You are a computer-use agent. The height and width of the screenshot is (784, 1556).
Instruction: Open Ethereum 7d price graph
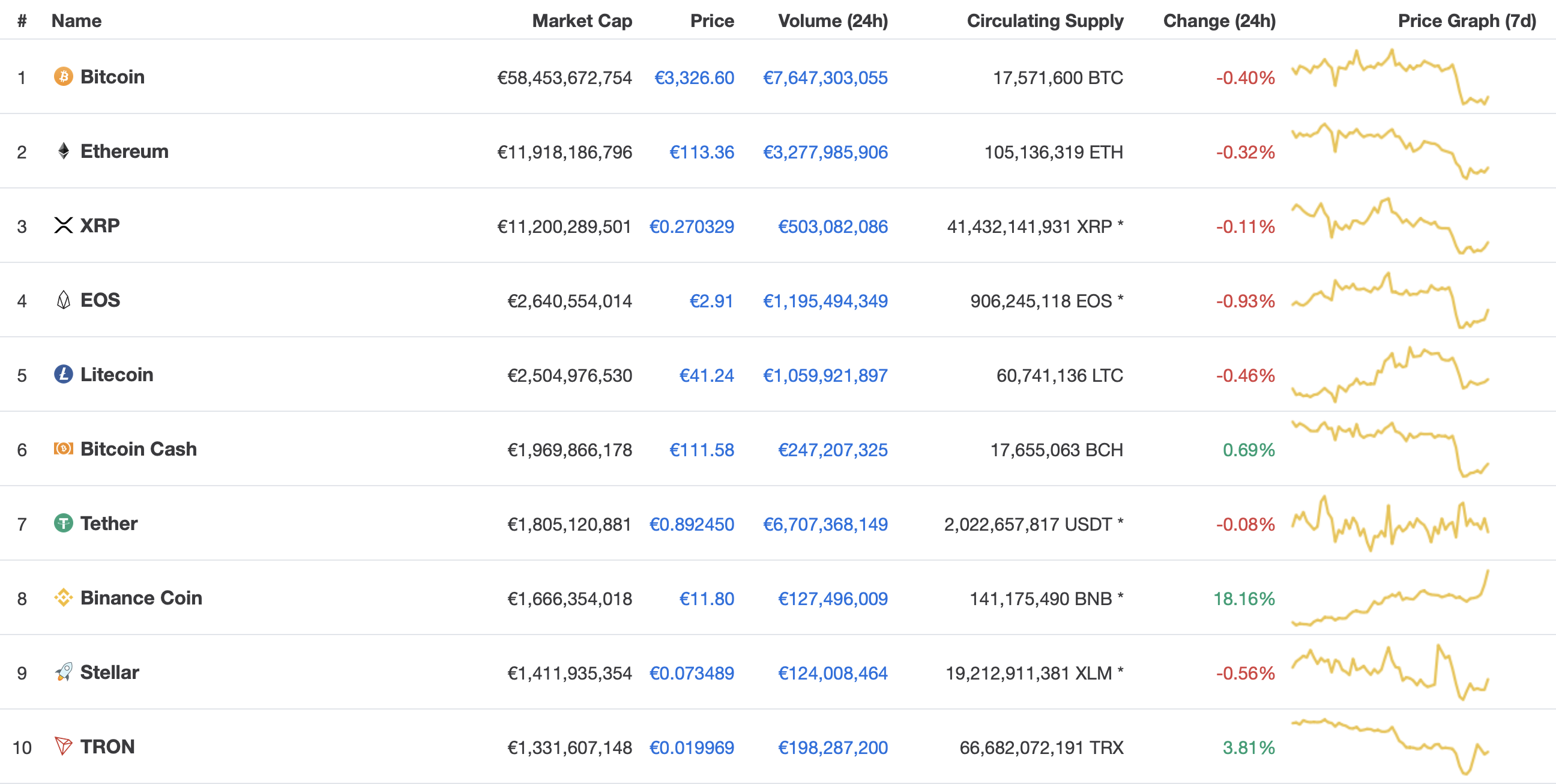pyautogui.click(x=1390, y=151)
